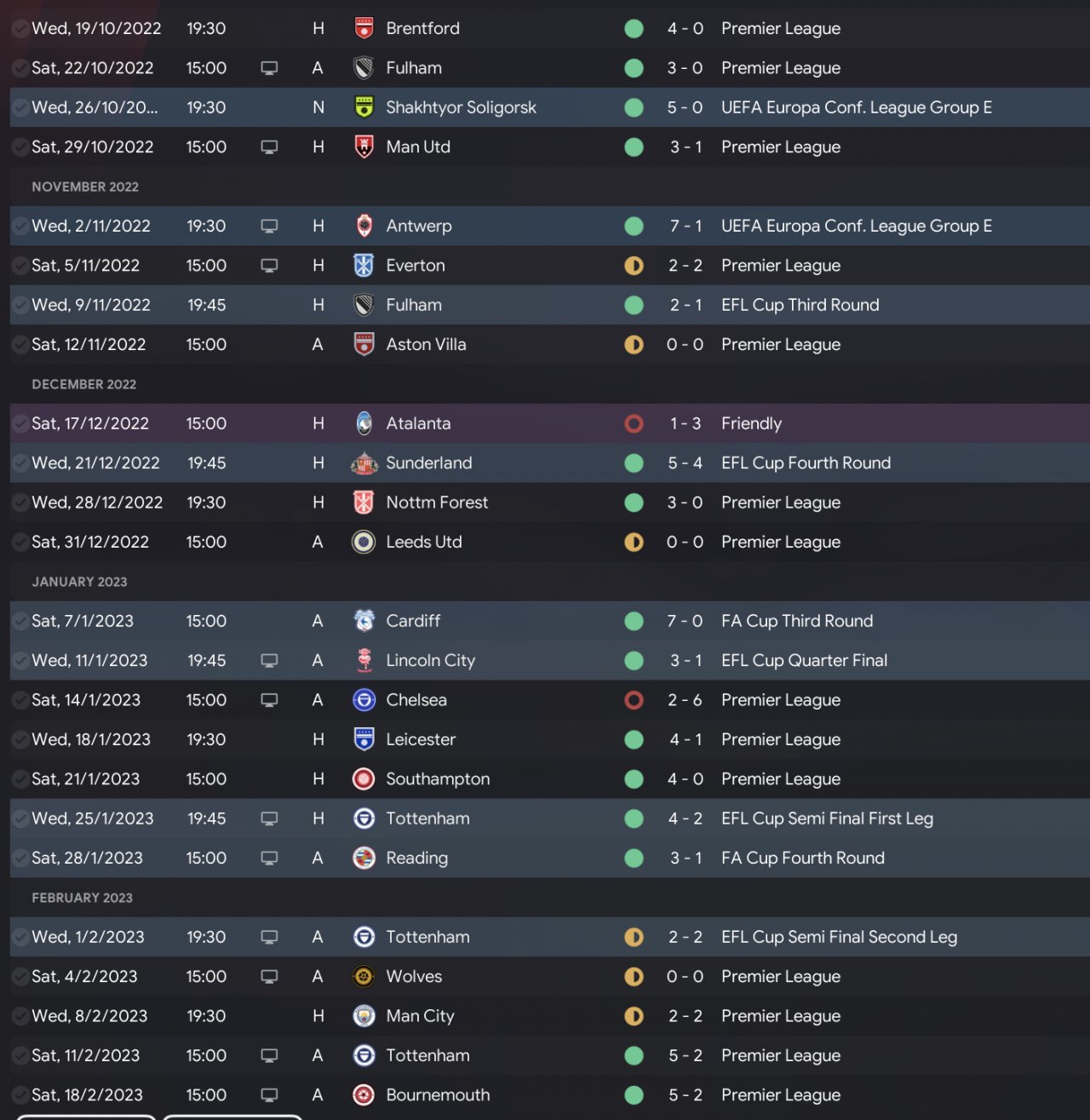The height and width of the screenshot is (1120, 1090).
Task: Click TV broadcast icon for Man Utd match
Action: click(x=269, y=146)
